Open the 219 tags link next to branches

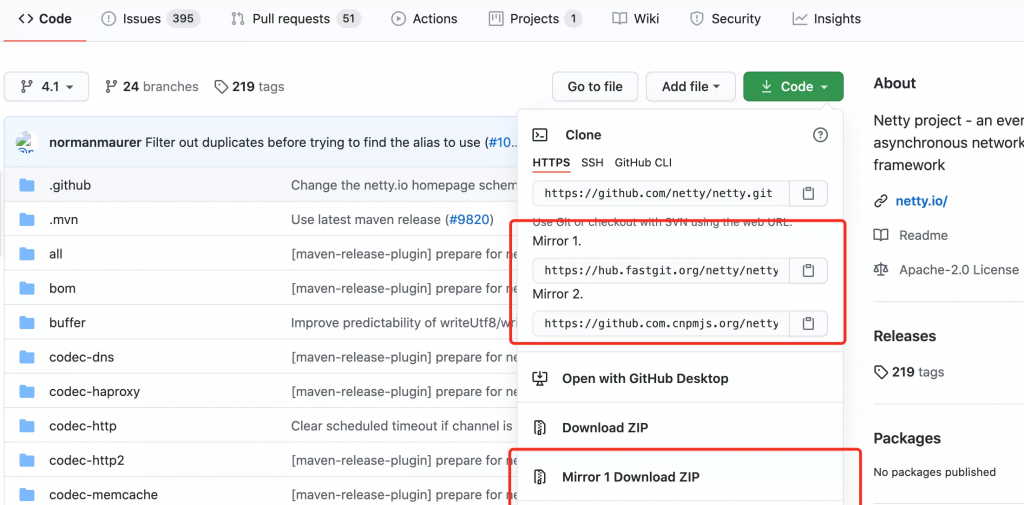(249, 86)
